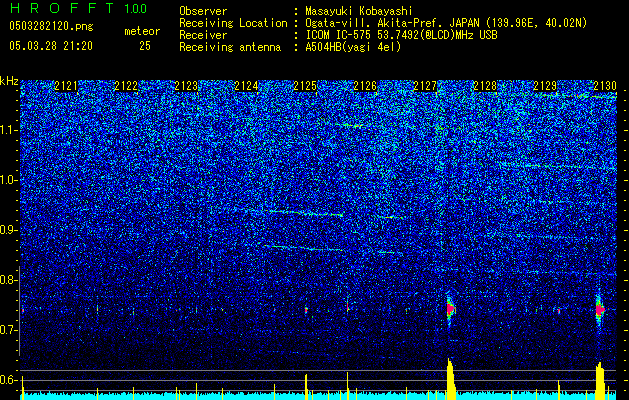Click the 'Observer' field label
The image size is (629, 400).
[x=203, y=11]
